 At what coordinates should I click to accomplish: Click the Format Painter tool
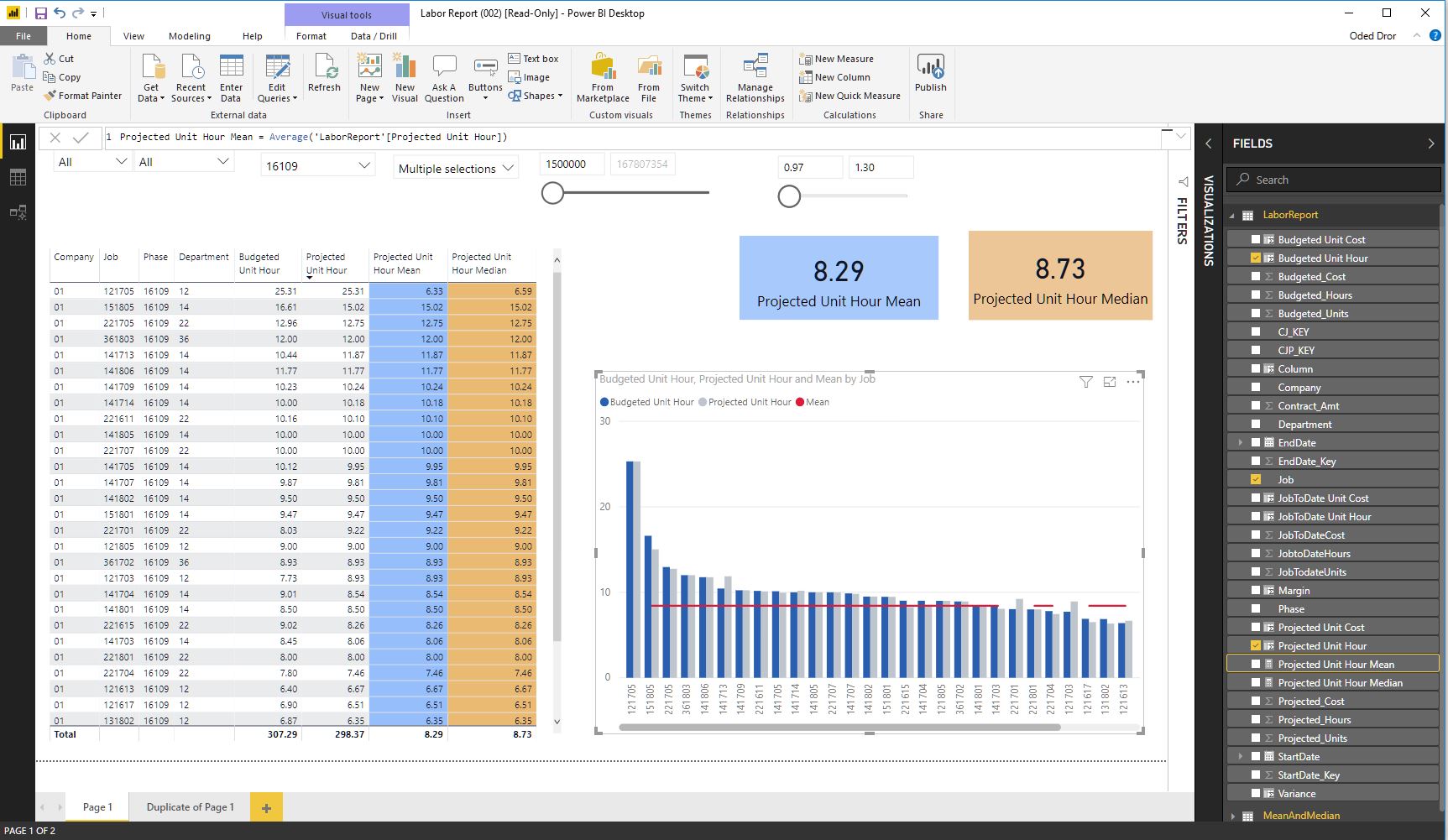click(x=82, y=96)
